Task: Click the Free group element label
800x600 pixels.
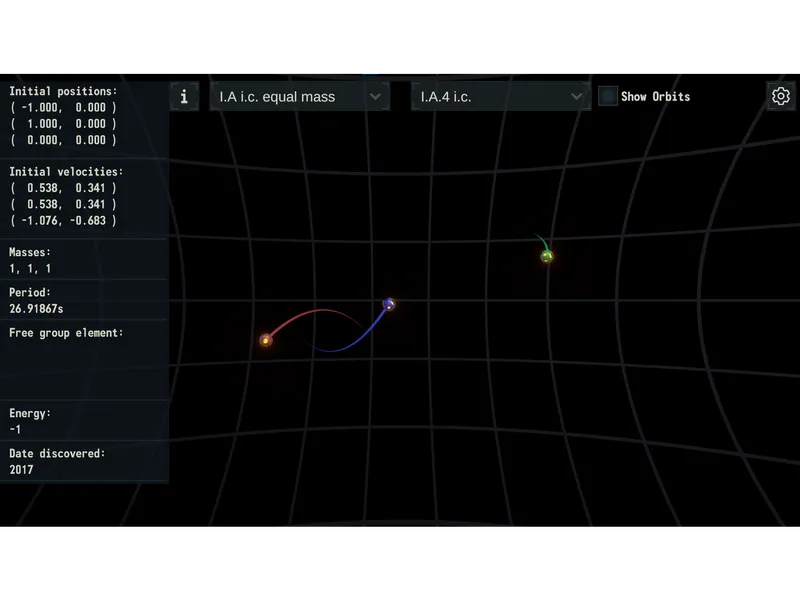Action: 66,333
